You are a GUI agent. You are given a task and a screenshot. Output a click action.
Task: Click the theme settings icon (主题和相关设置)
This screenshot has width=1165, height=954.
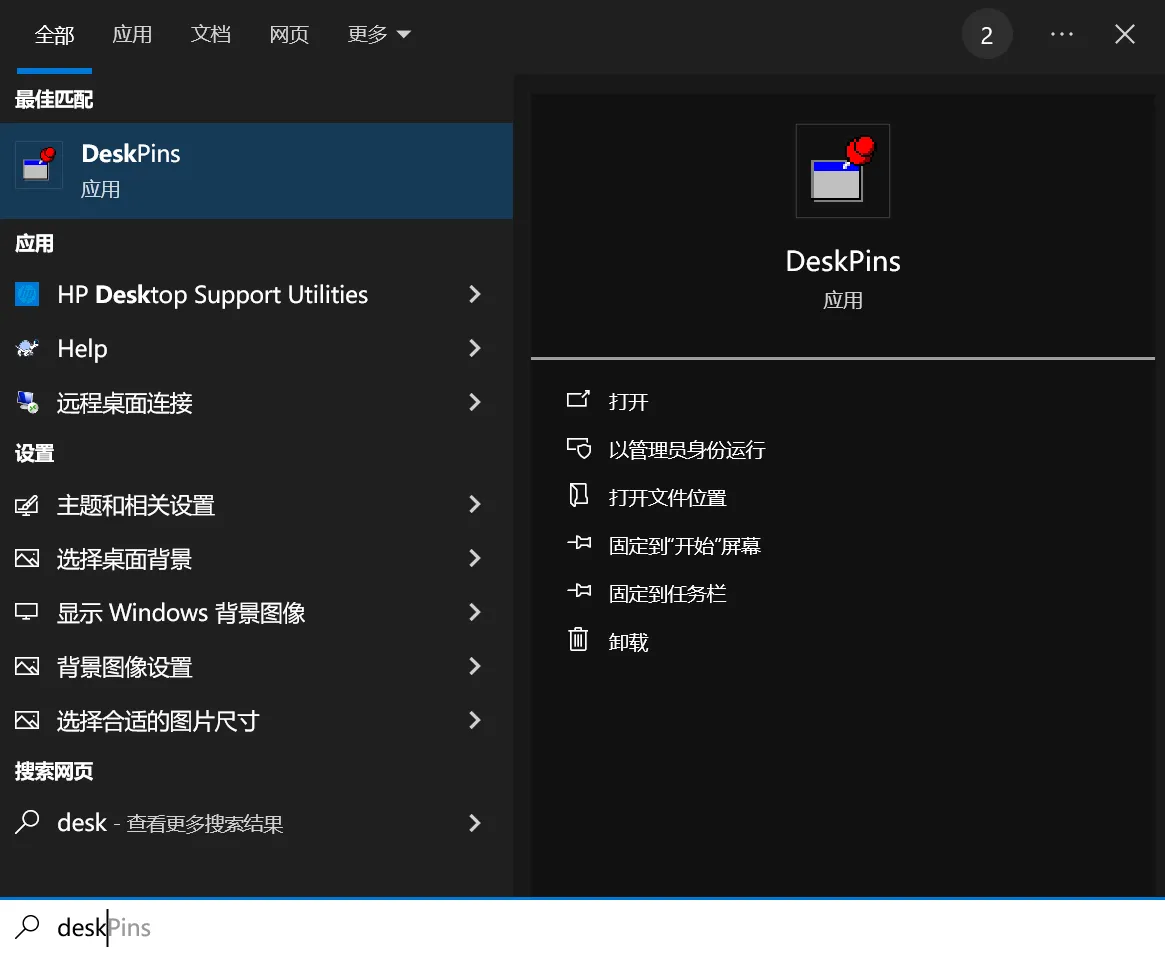point(27,505)
